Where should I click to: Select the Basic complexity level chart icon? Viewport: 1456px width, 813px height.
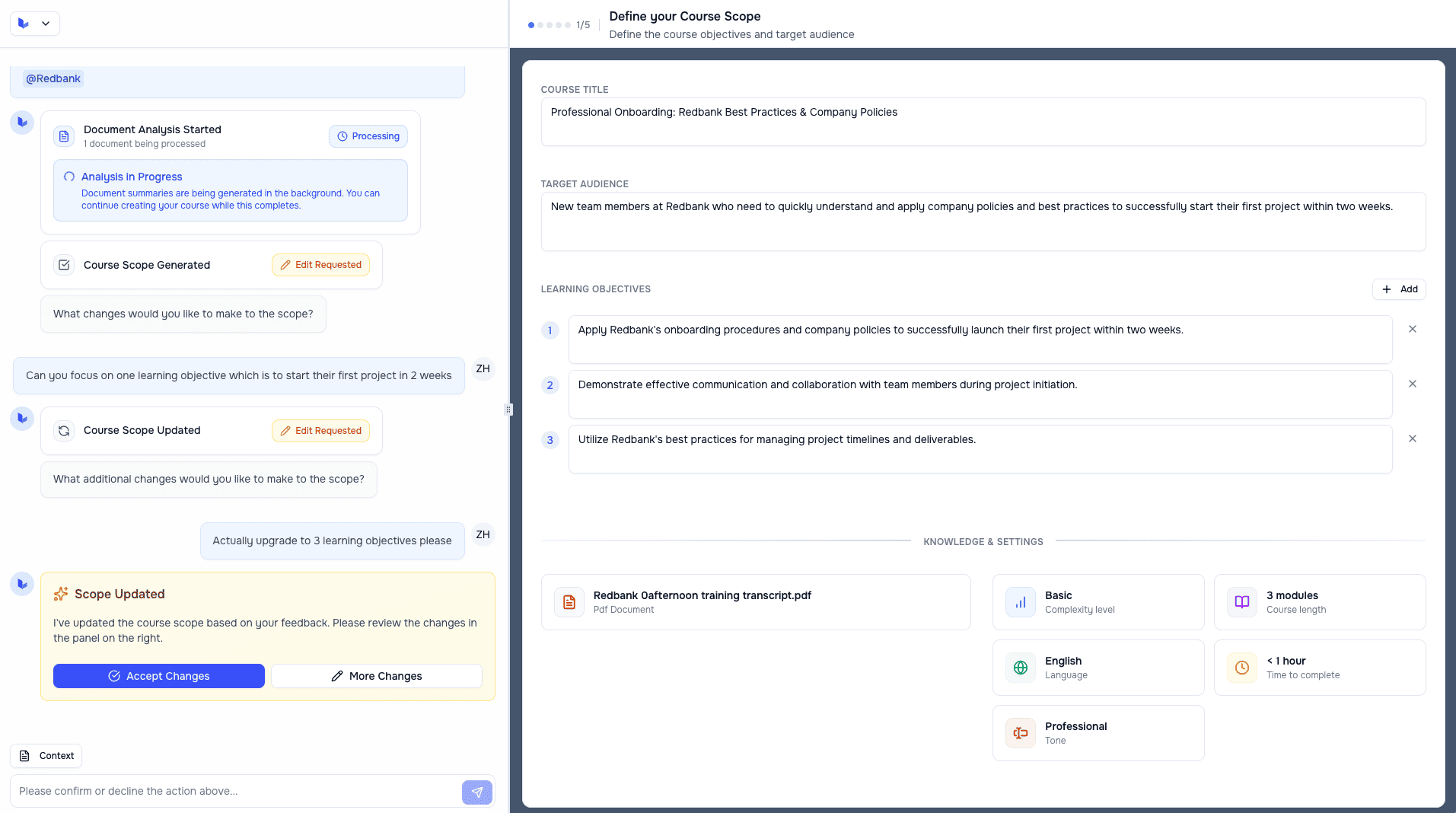point(1020,602)
